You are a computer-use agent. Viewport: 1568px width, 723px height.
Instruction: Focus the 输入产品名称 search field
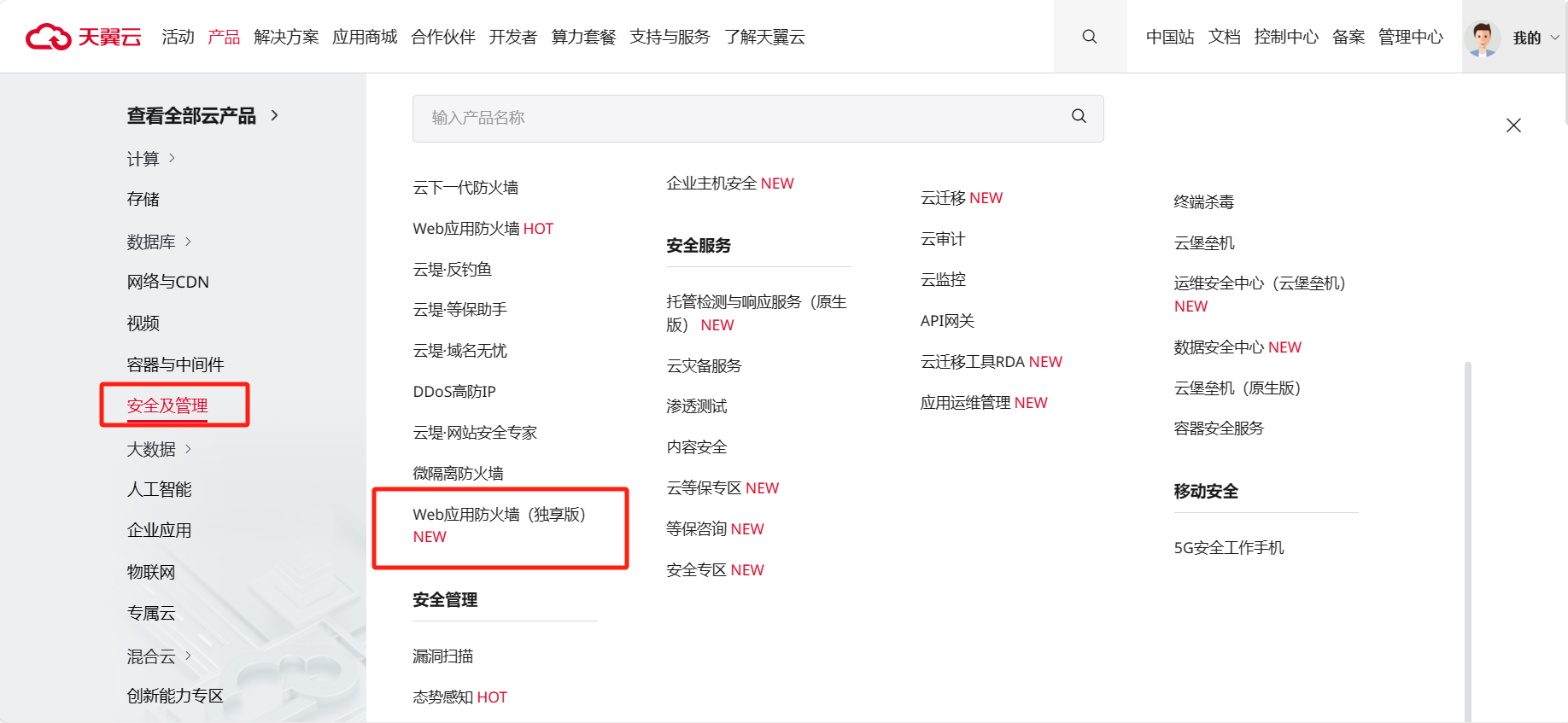point(758,118)
